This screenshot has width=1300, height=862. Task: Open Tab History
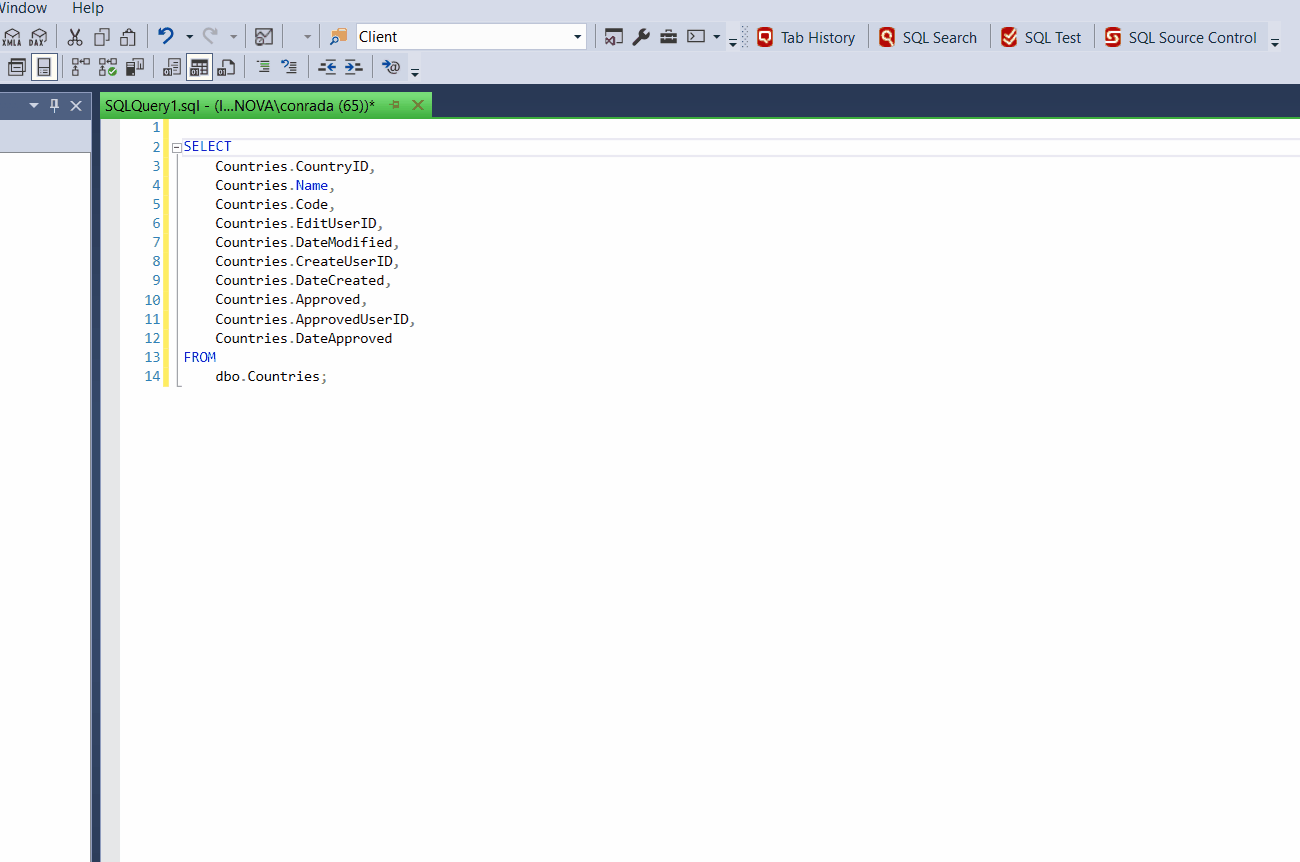[x=806, y=37]
